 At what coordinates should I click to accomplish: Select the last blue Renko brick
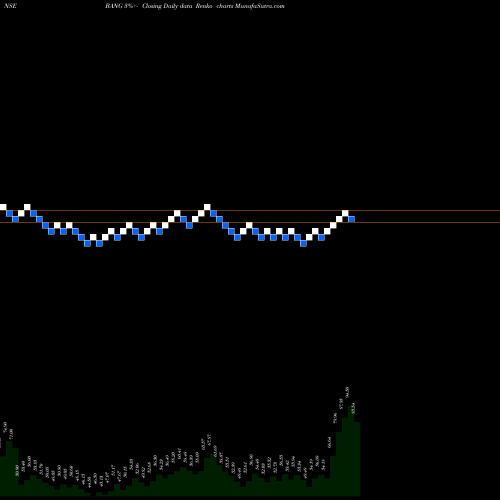(x=351, y=219)
